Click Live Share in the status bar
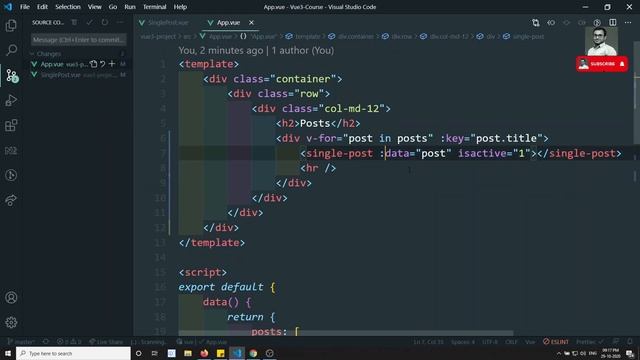The width and height of the screenshot is (640, 360). (x=106, y=342)
